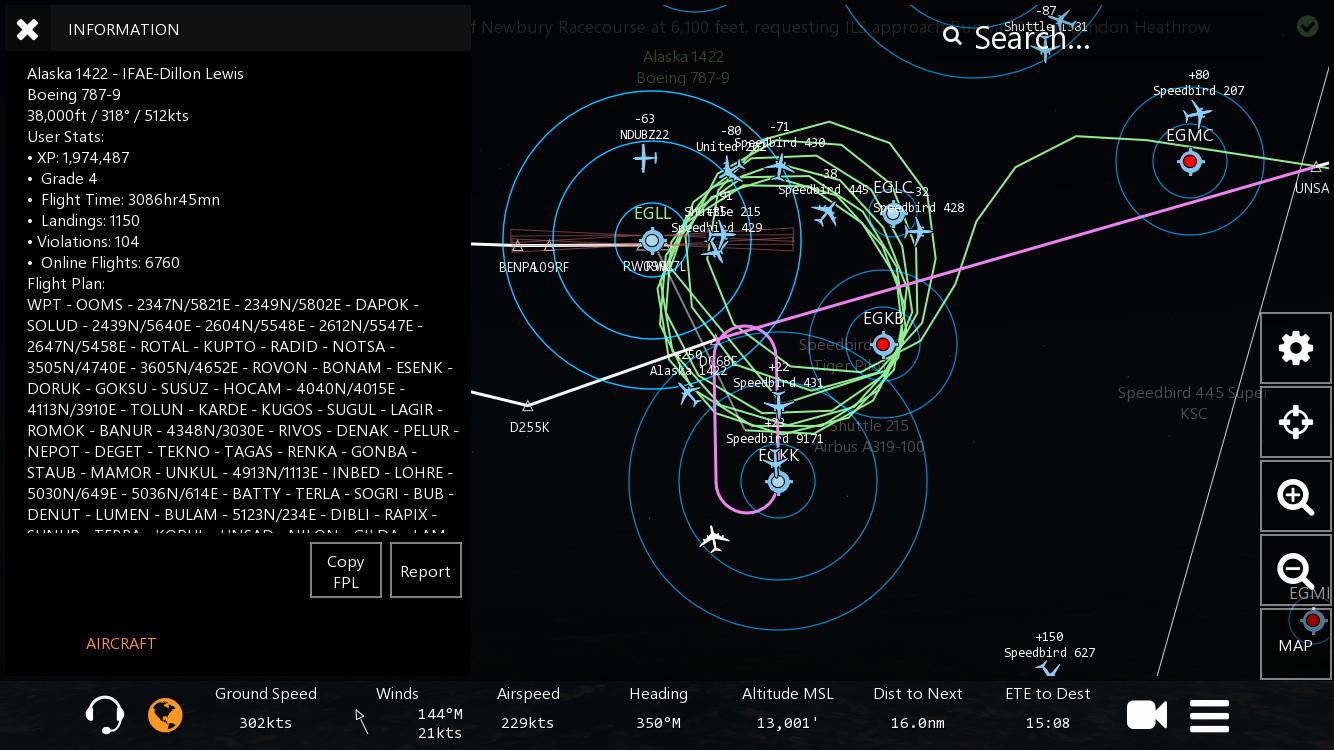Click the ETE to Dest readout

pos(1048,708)
